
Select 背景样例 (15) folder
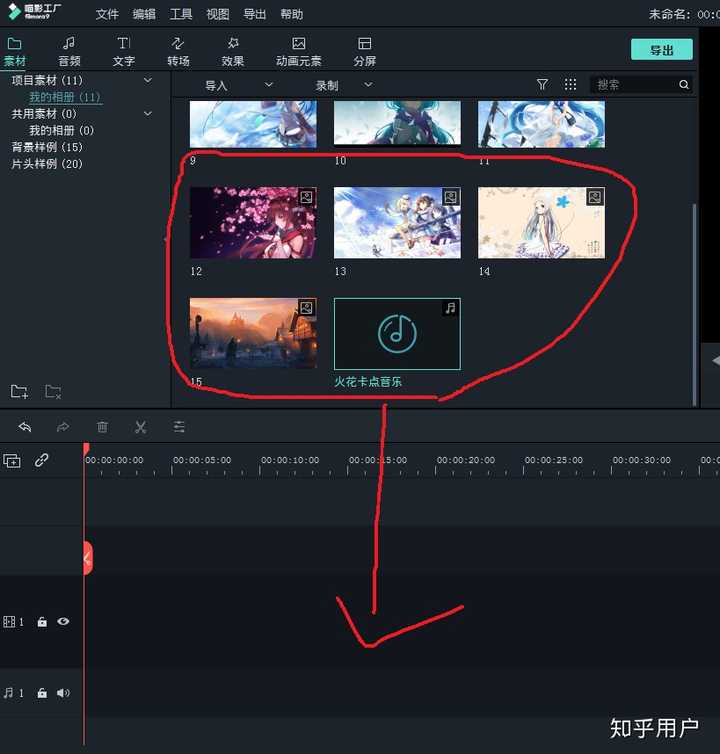tap(47, 147)
